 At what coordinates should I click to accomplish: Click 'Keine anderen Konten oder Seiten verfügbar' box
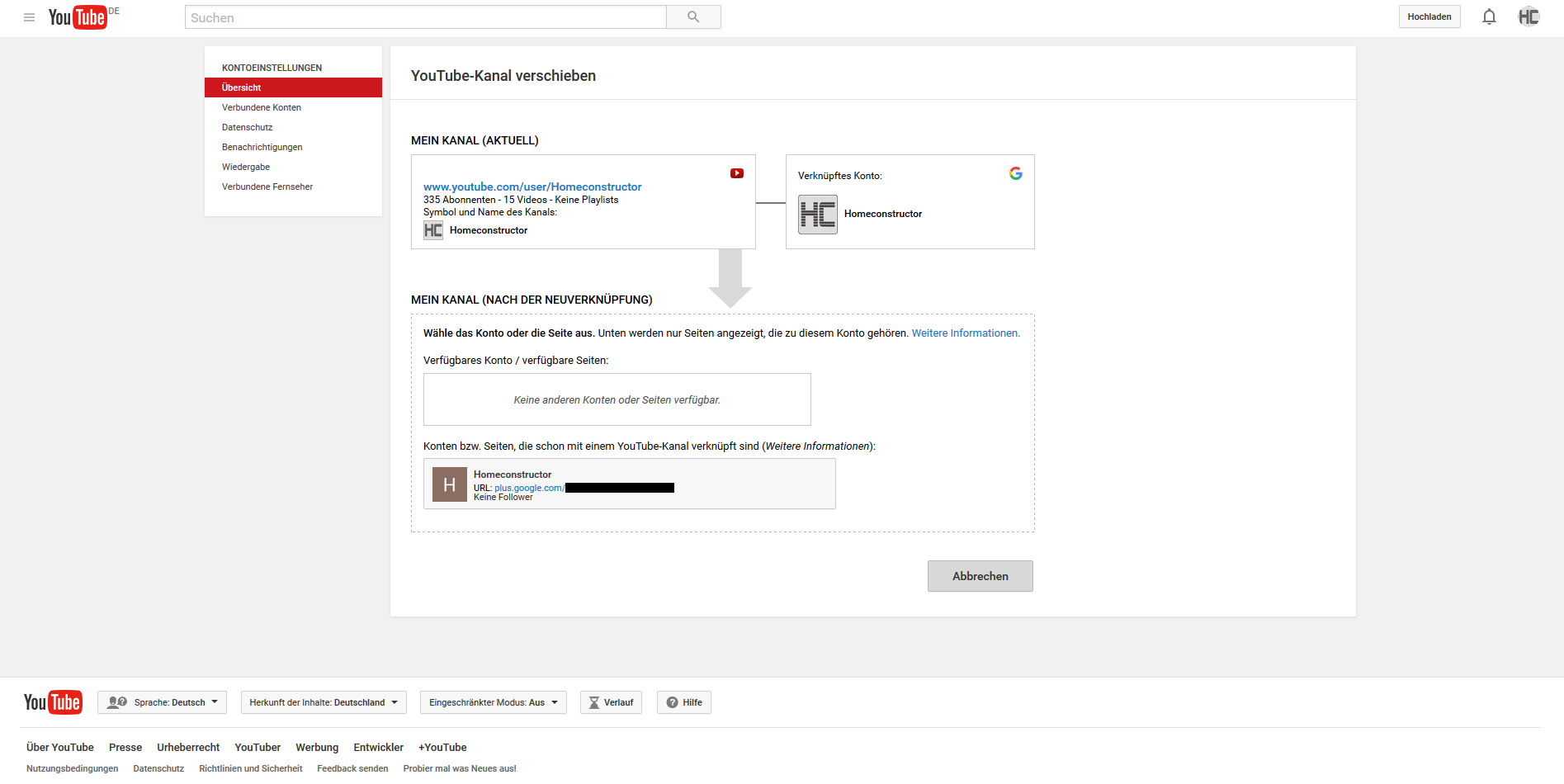pyautogui.click(x=617, y=399)
